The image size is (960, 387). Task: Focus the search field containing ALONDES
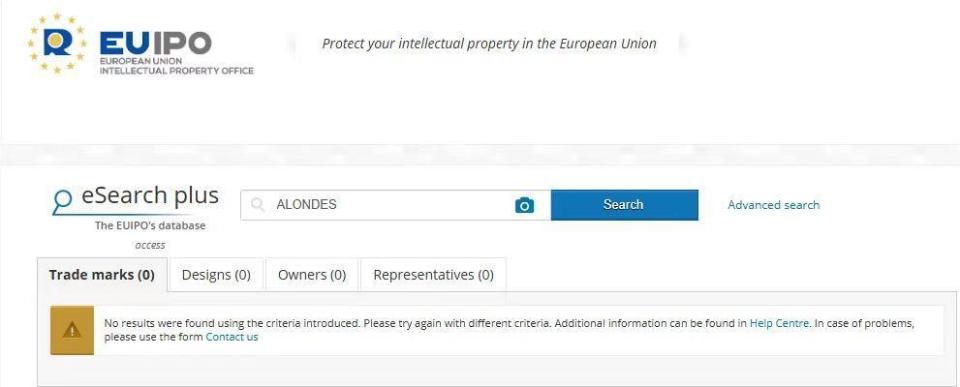(x=396, y=205)
